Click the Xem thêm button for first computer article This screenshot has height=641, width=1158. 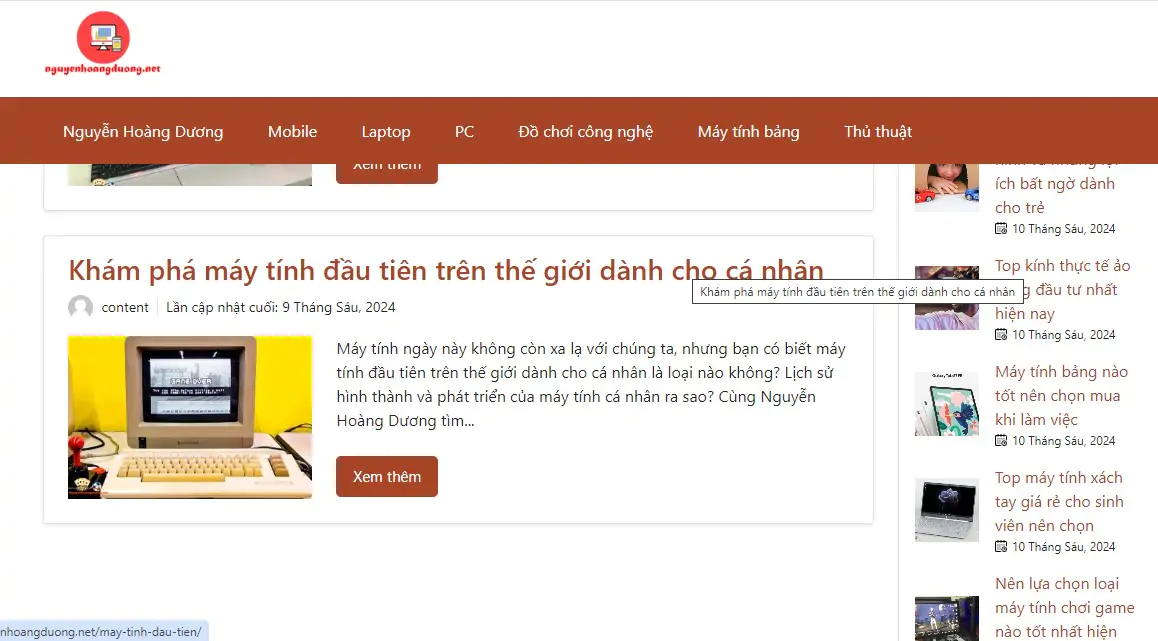[x=387, y=476]
